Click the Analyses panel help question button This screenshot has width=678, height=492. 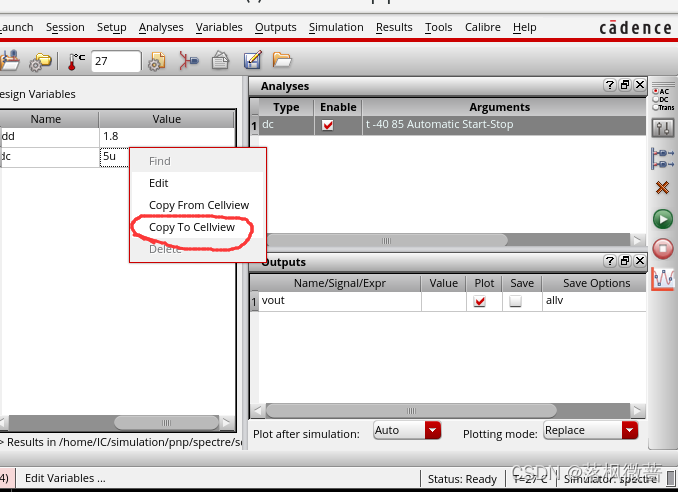(x=607, y=86)
